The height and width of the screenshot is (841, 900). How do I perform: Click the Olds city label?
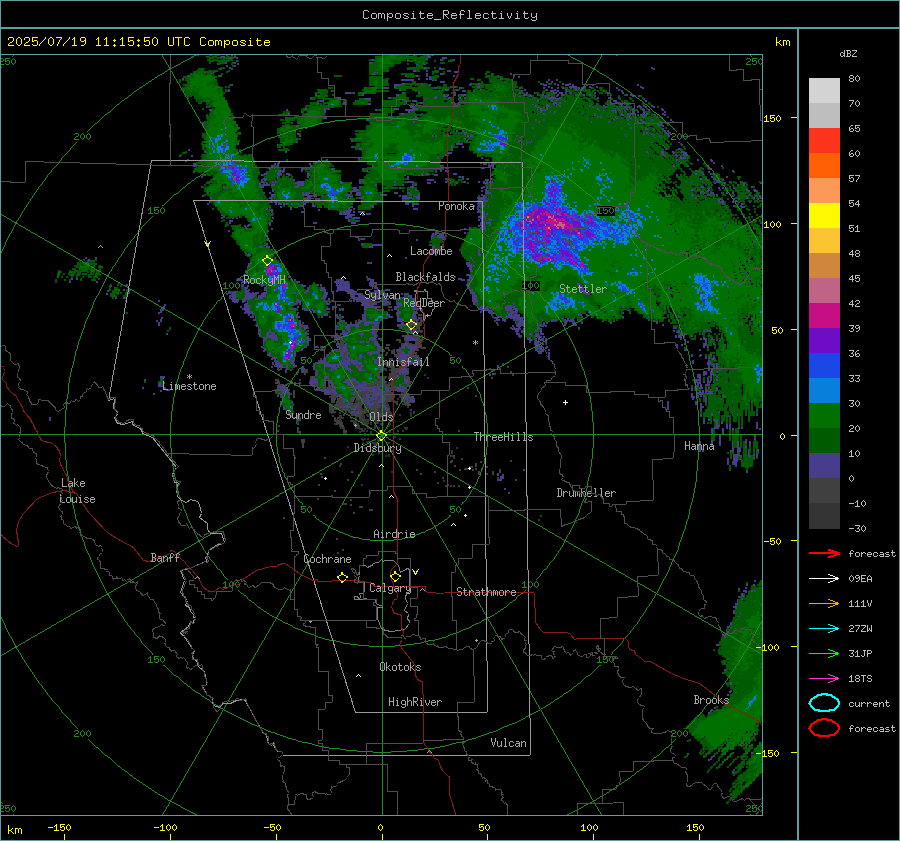coord(381,417)
